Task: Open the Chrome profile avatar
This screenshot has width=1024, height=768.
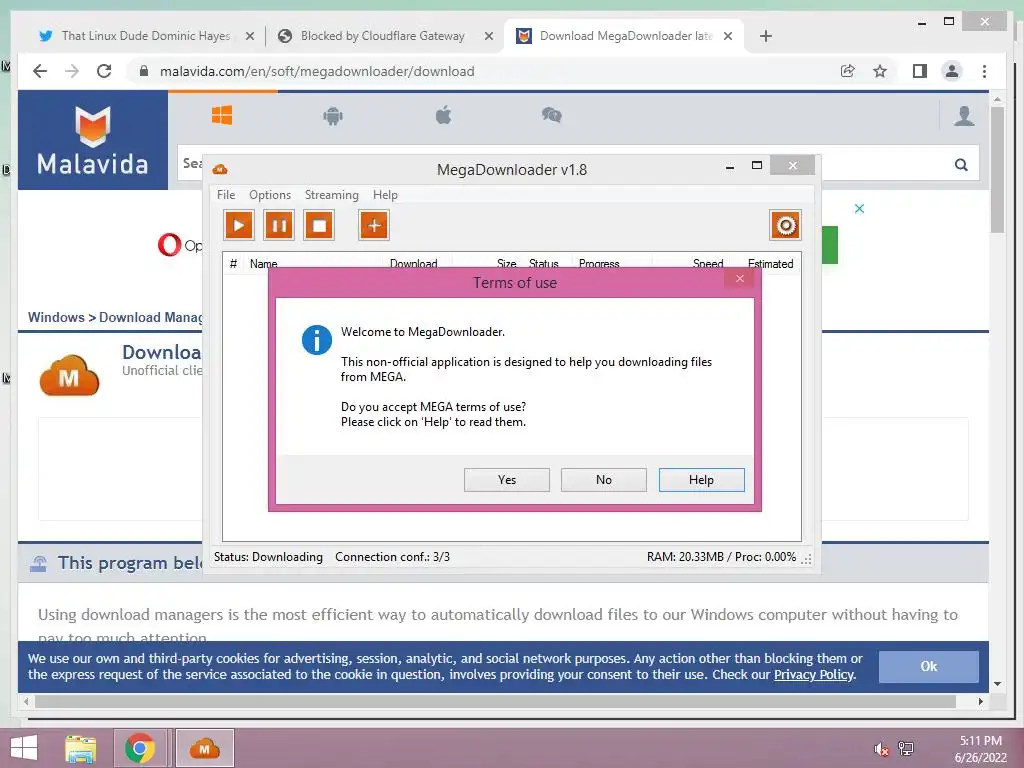Action: click(952, 71)
